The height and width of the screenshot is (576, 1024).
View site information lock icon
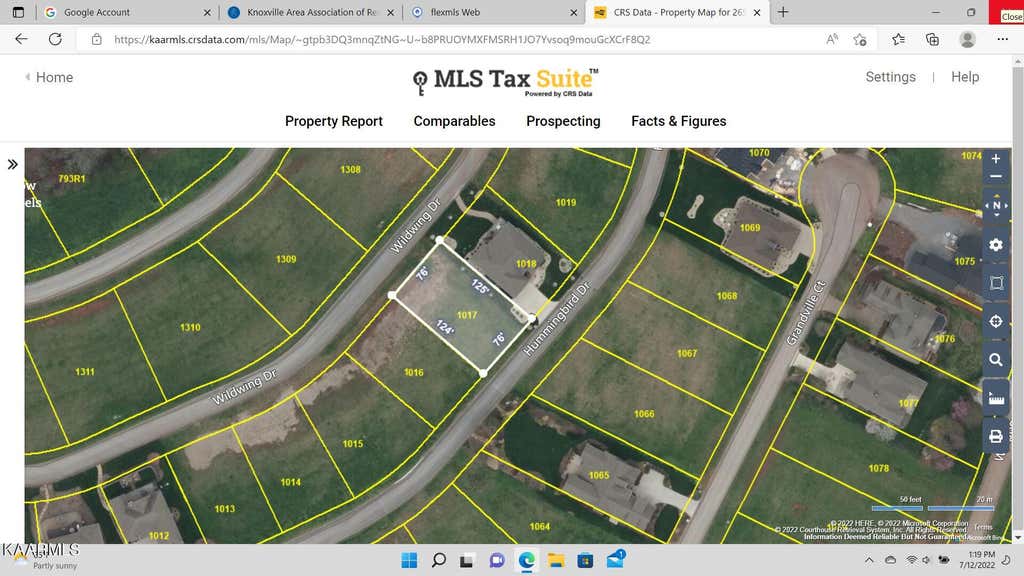tap(97, 40)
